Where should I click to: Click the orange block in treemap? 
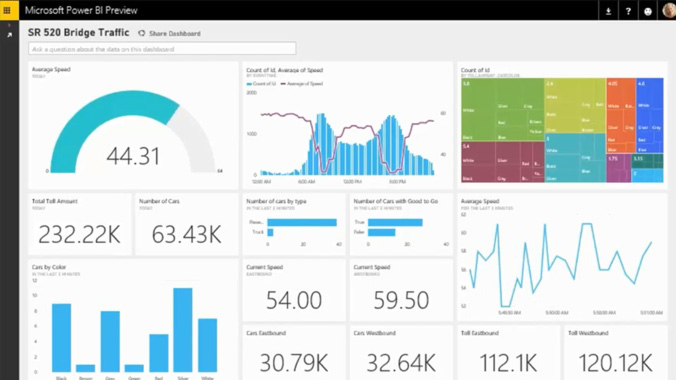pos(621,115)
